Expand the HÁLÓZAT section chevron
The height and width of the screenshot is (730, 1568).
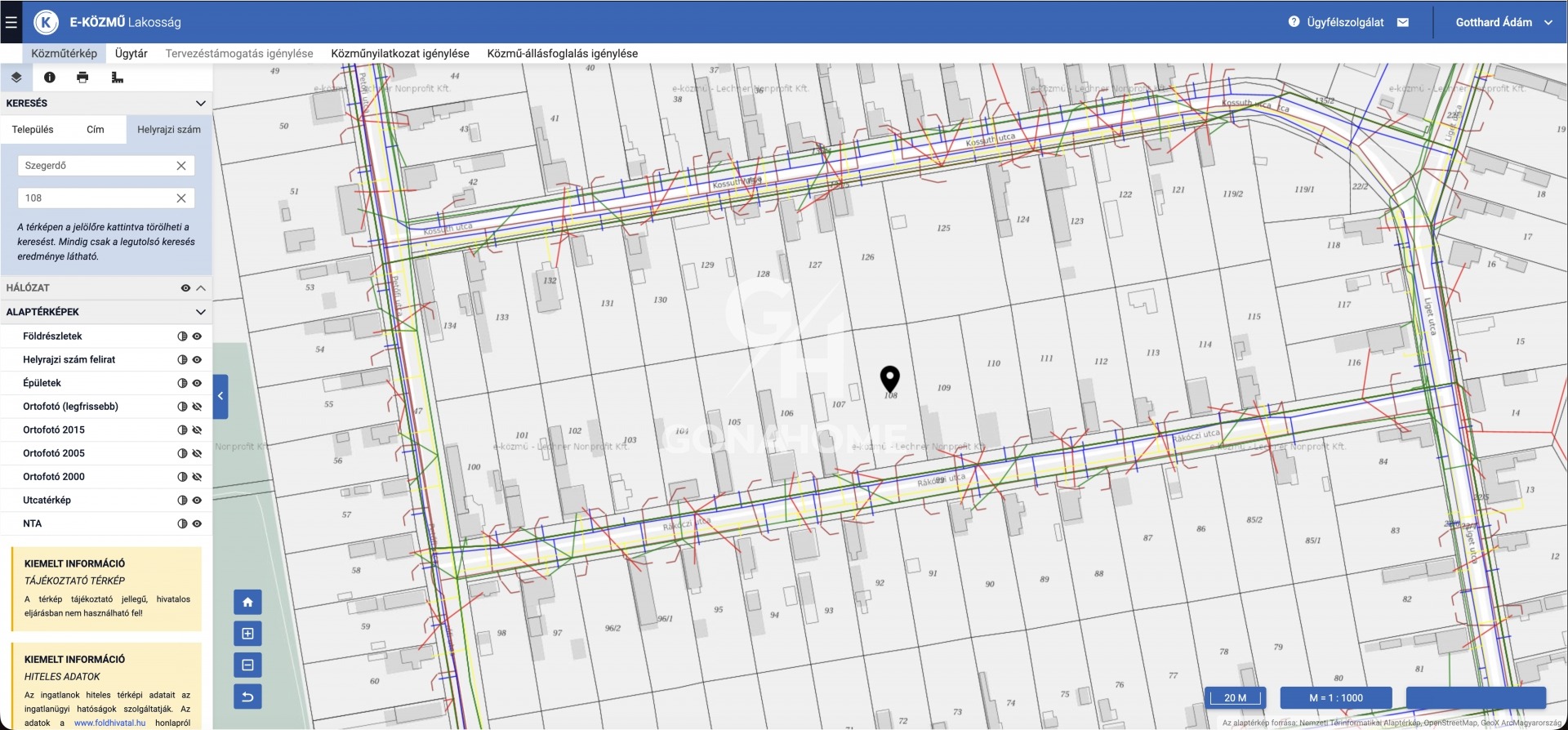(x=201, y=288)
